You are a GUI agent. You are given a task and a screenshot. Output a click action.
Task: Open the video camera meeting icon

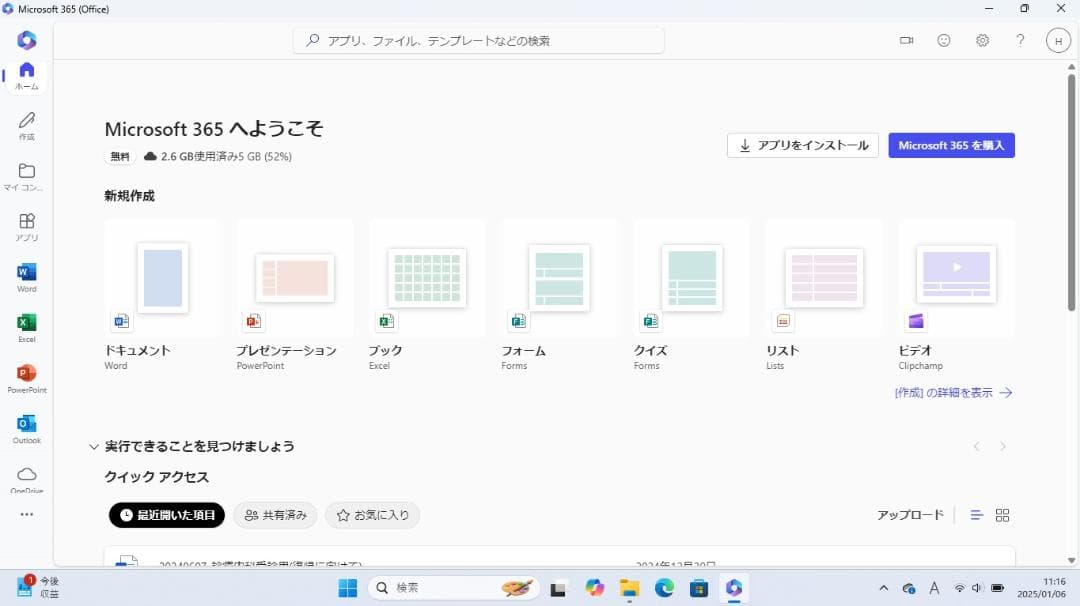pos(906,41)
